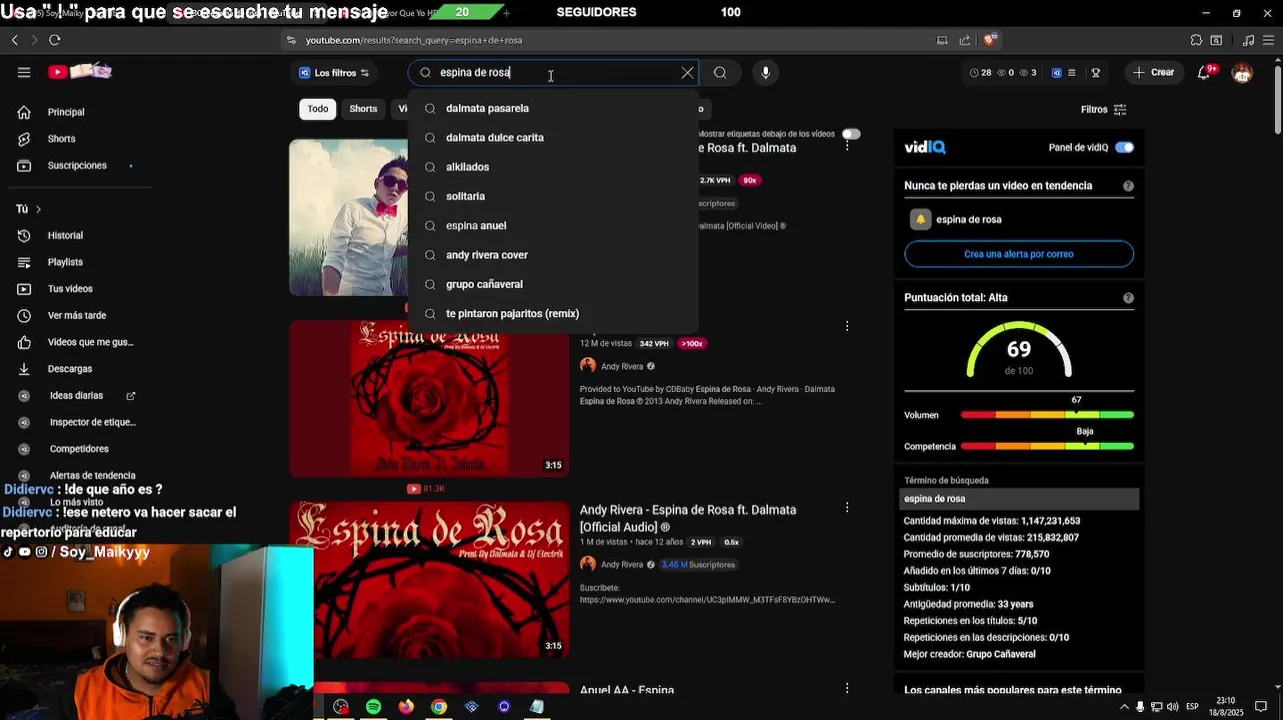Viewport: 1283px width, 720px height.
Task: Choose suggestion te pintaron pajaritos (remix)
Action: (x=553, y=314)
